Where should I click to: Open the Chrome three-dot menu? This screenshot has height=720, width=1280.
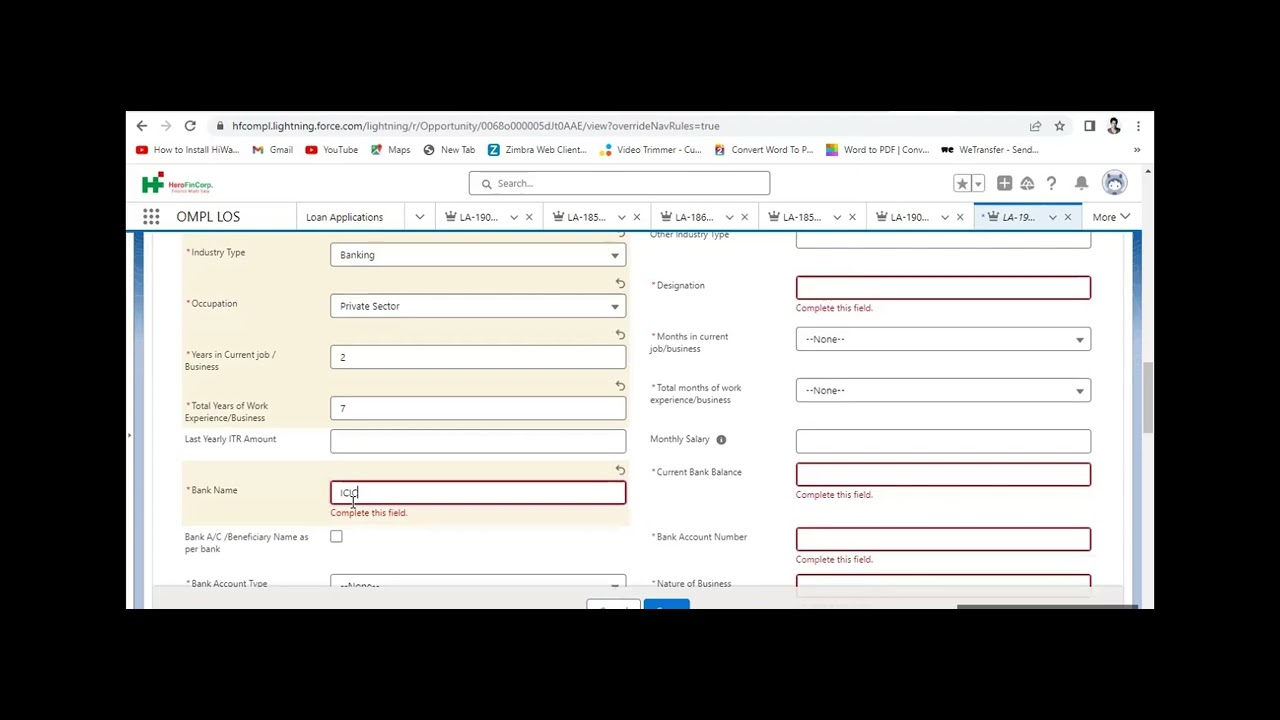coord(1138,126)
